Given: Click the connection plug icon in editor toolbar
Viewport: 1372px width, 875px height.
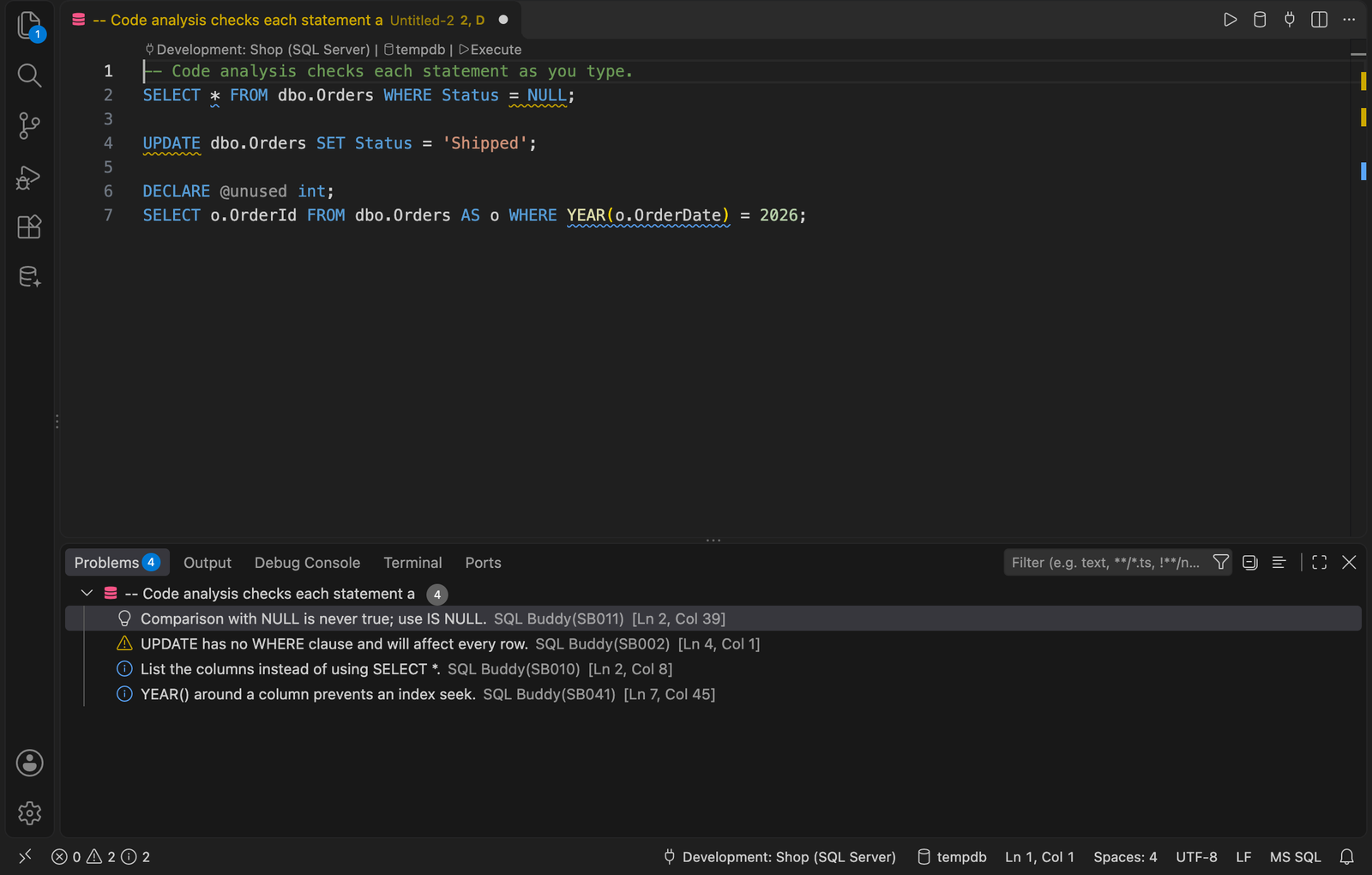Looking at the screenshot, I should [x=1290, y=20].
